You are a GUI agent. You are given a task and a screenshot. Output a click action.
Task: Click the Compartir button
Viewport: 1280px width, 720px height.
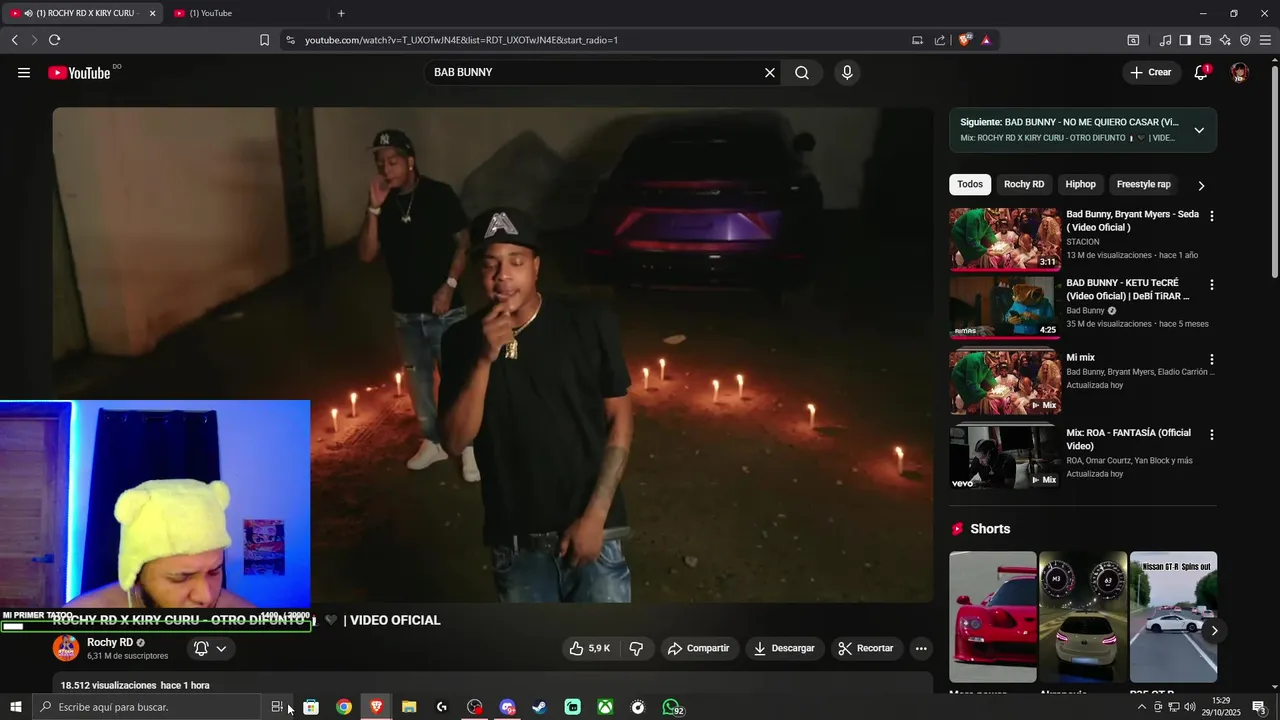(698, 648)
